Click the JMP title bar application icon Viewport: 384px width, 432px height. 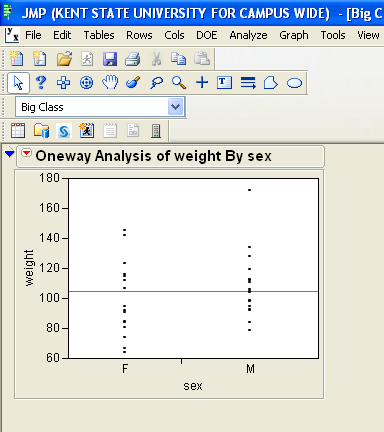click(8, 13)
